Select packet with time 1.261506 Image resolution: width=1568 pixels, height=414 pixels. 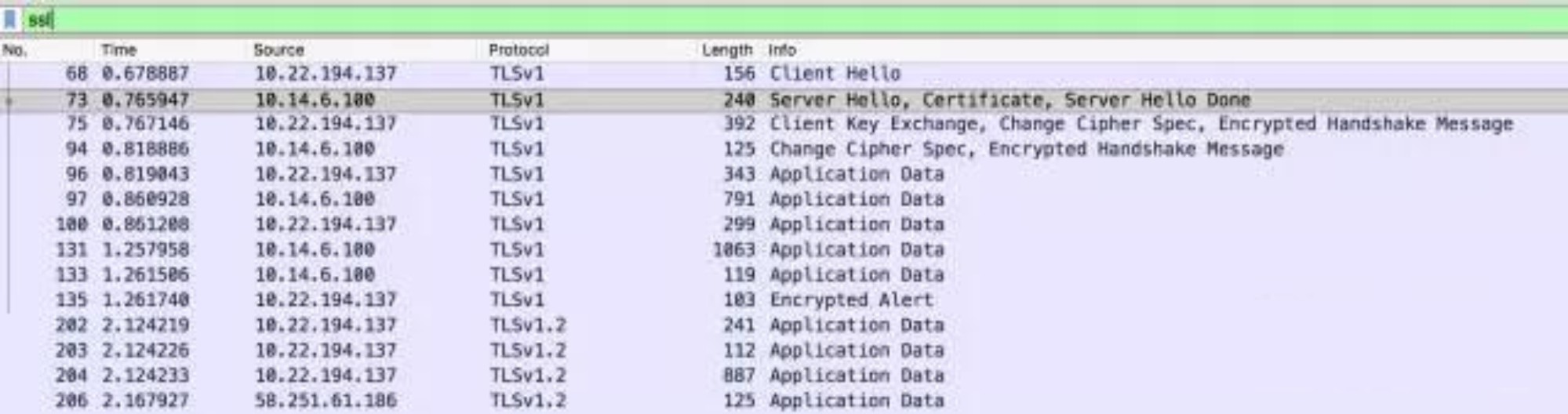145,274
